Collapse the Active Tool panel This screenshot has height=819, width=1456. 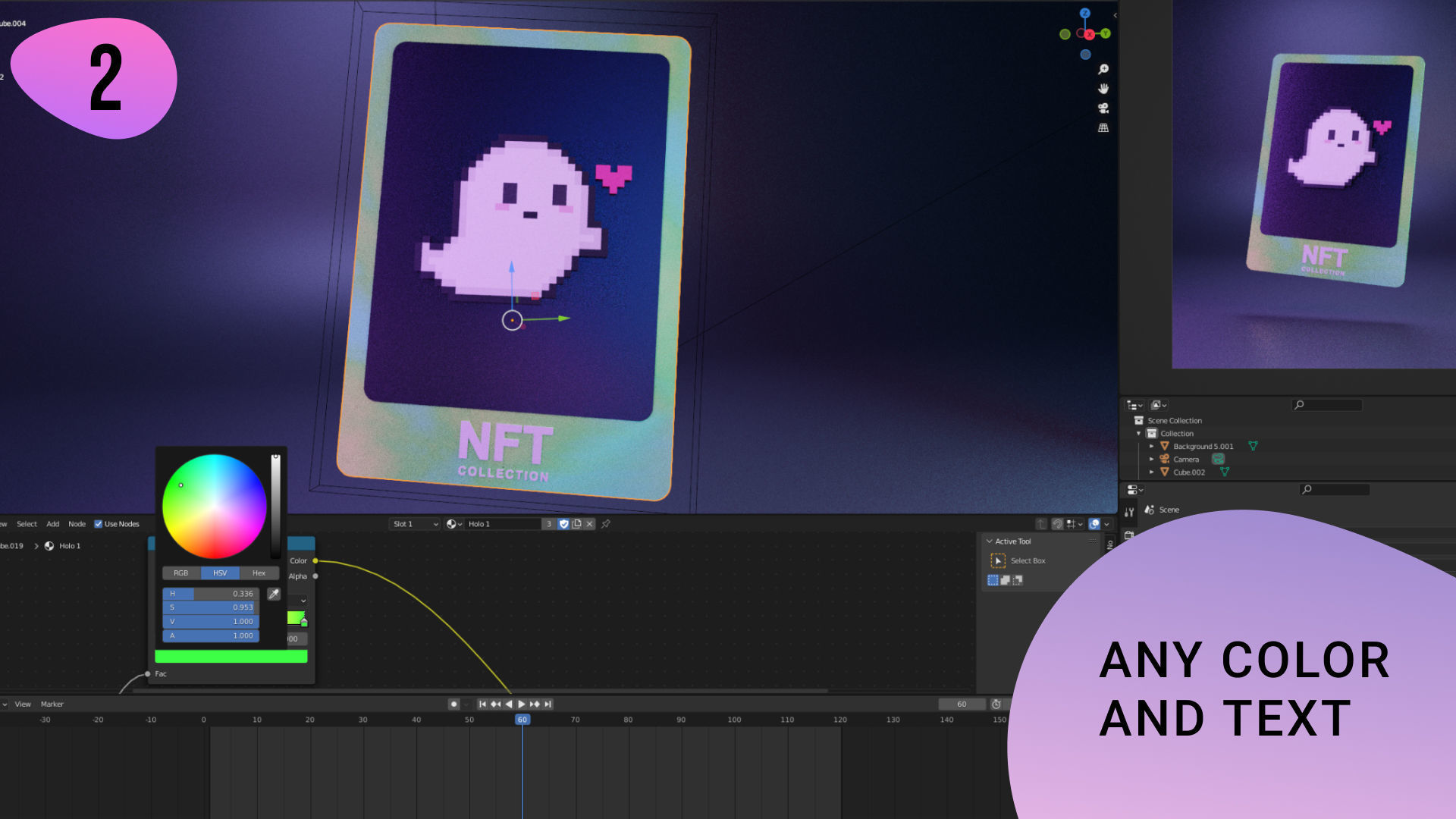click(989, 541)
